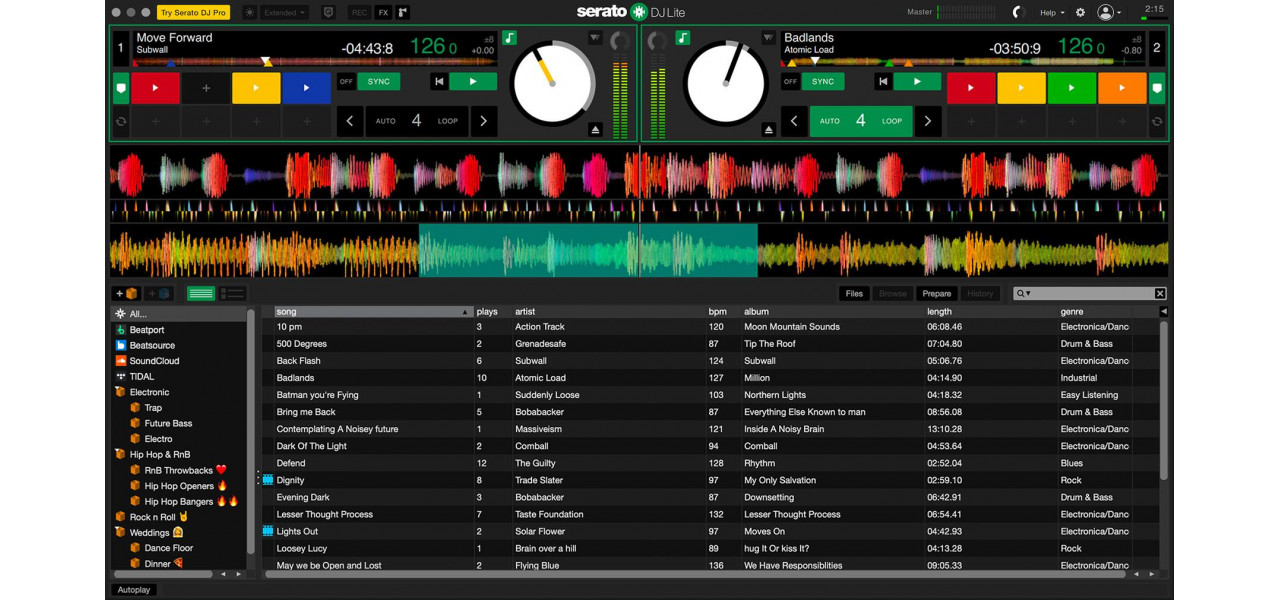Trigger the yellow hot cue on deck 1

pyautogui.click(x=256, y=88)
